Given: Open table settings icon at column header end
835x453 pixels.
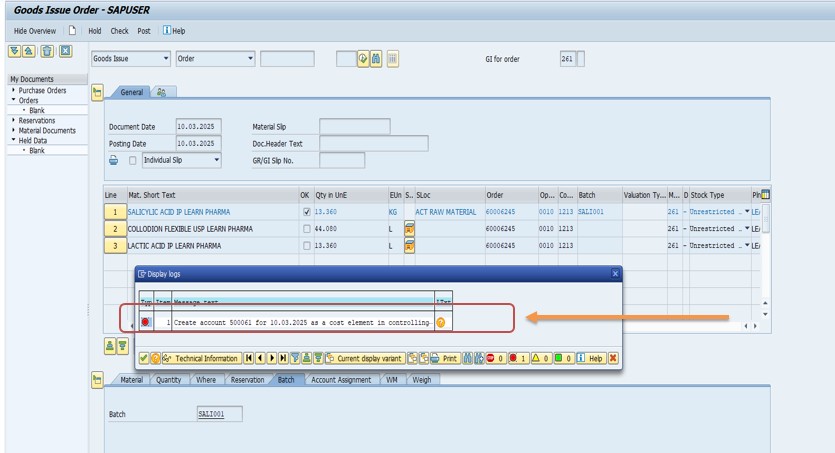Looking at the screenshot, I should [x=765, y=195].
